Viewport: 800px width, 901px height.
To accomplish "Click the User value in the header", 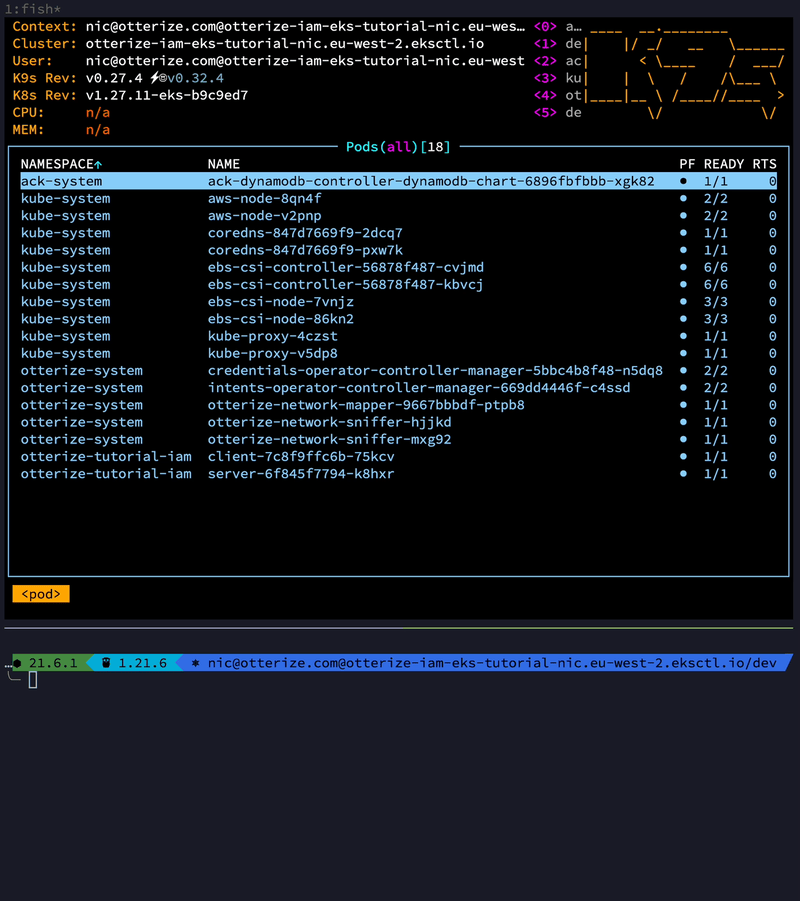I will (x=305, y=61).
